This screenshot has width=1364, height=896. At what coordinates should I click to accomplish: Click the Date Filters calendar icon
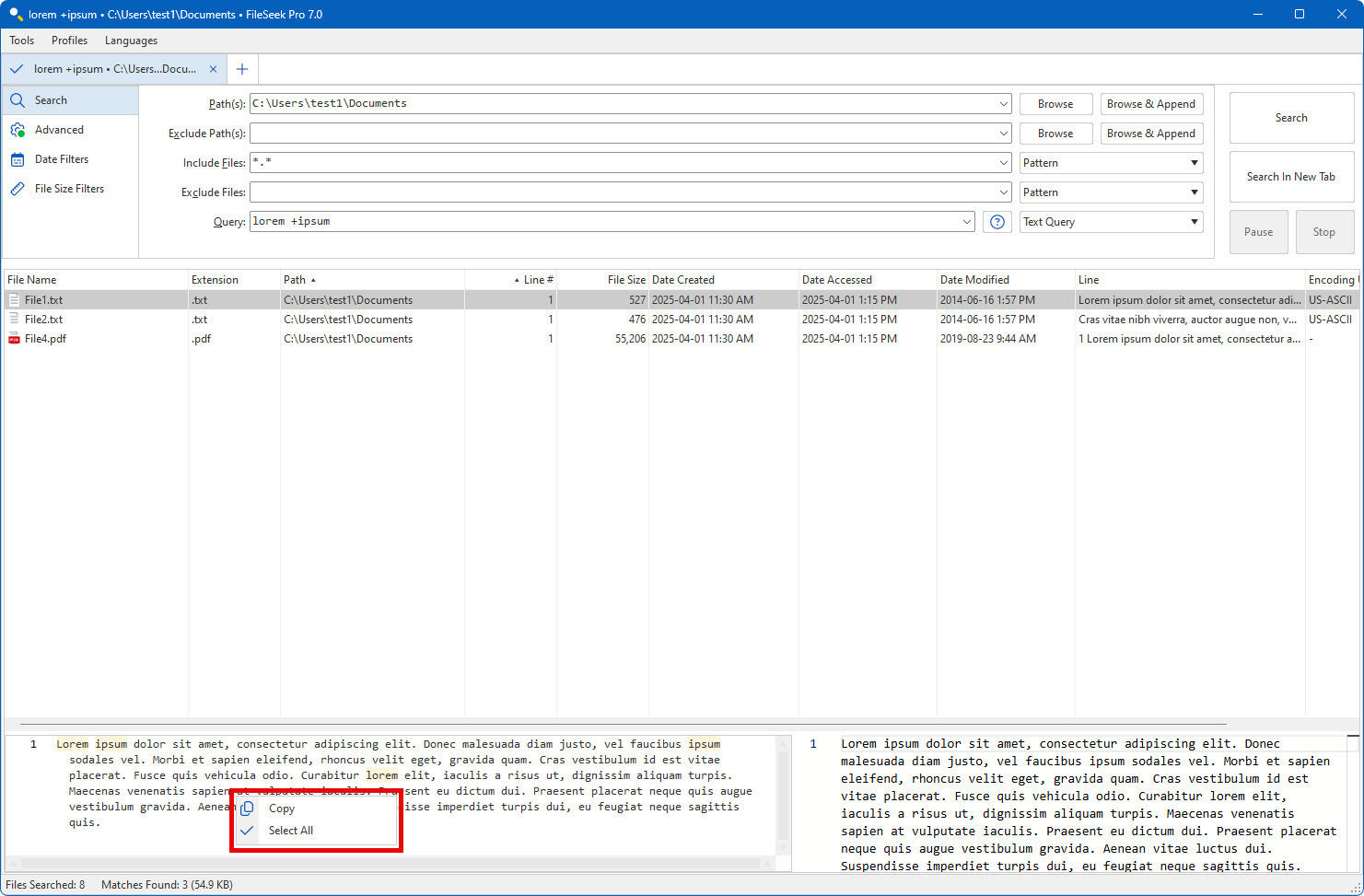17,159
